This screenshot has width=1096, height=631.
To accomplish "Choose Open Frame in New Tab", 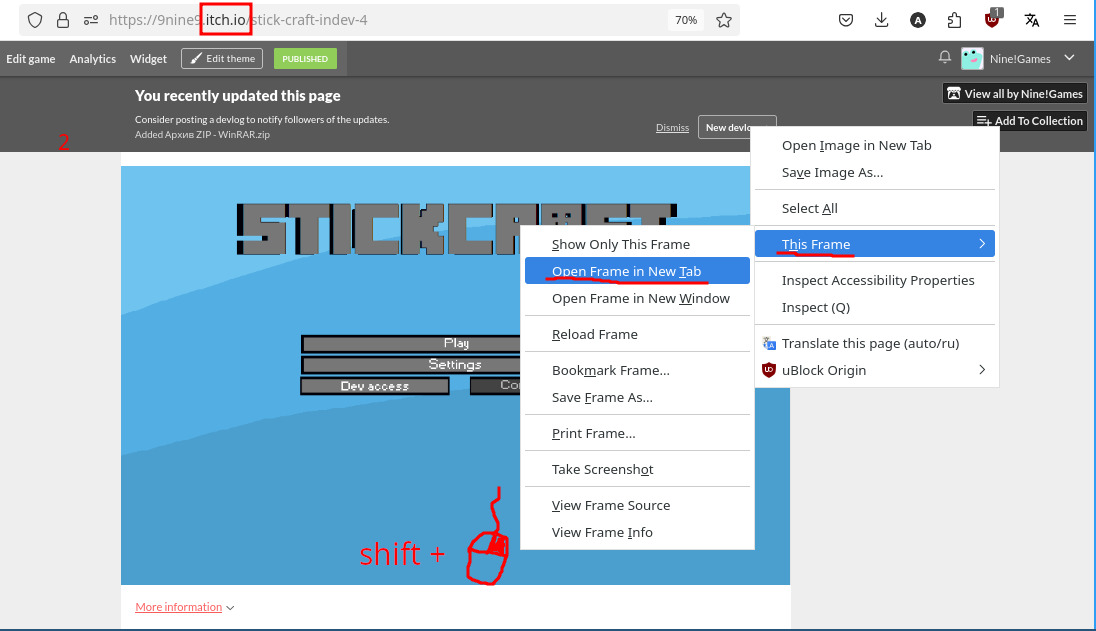I will pyautogui.click(x=637, y=271).
